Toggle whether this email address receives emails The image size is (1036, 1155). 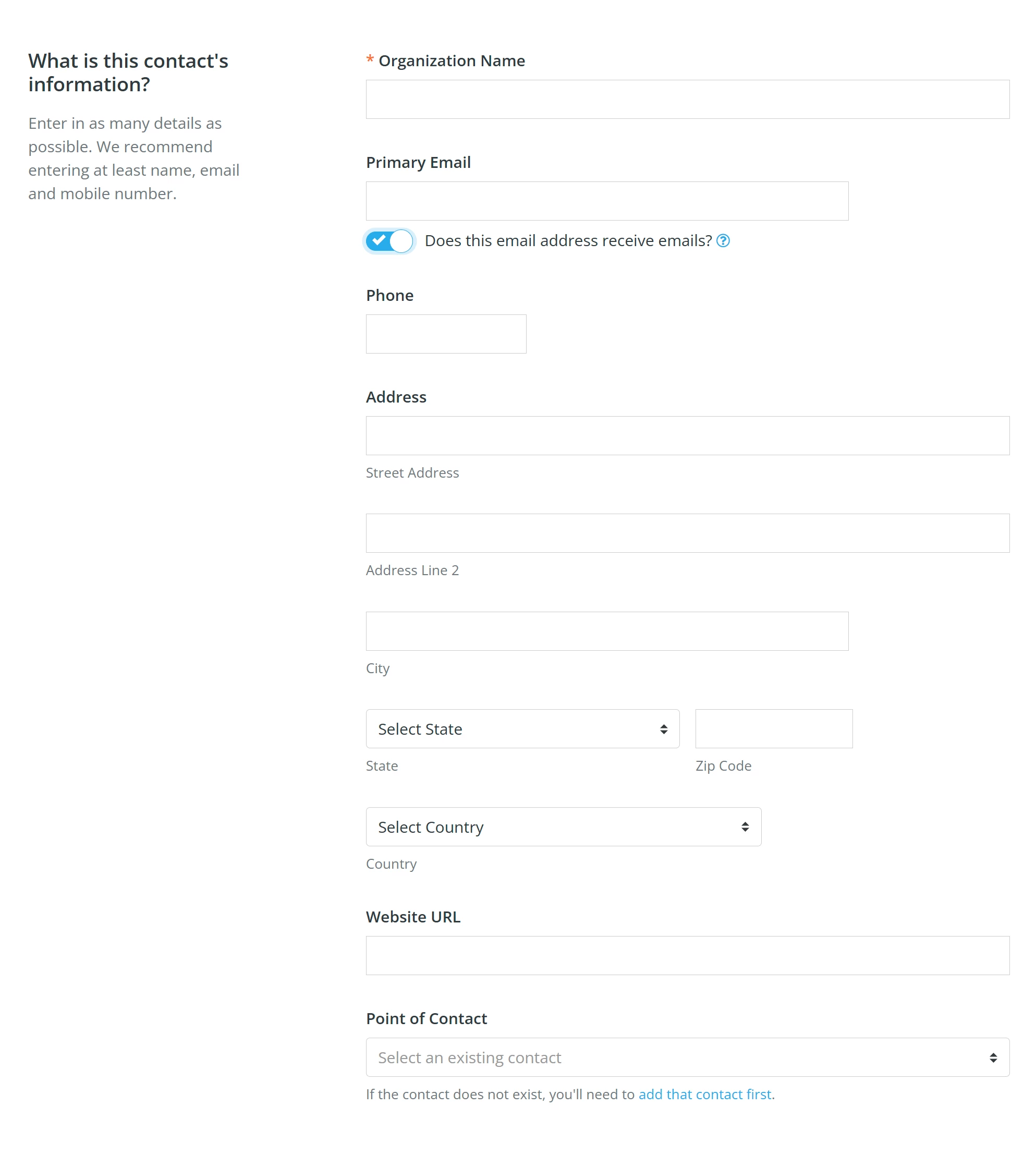[x=389, y=241]
